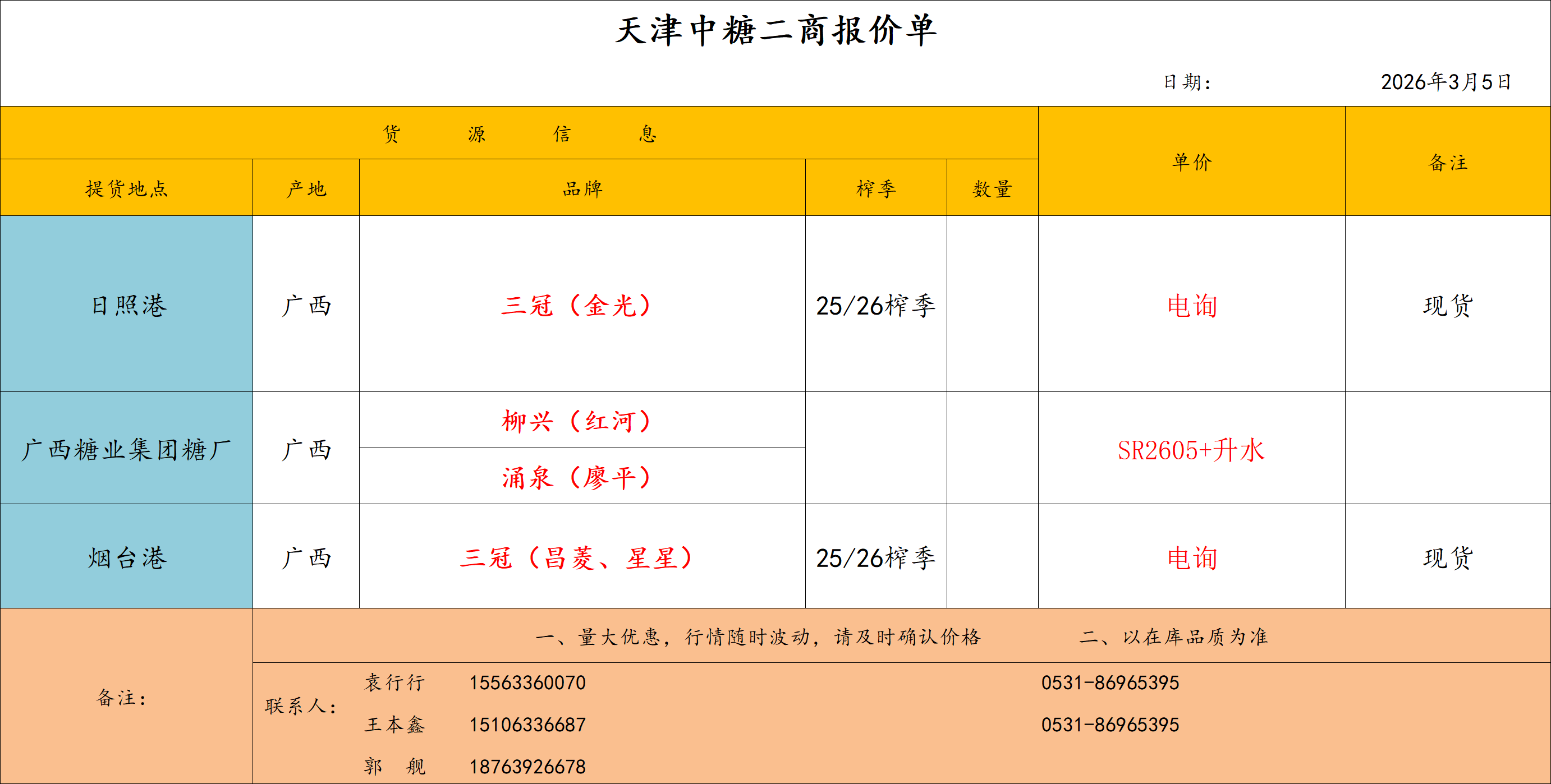Click the brand cell 三冠（昌菱、星星）
Viewport: 1551px width, 784px height.
pyautogui.click(x=576, y=557)
